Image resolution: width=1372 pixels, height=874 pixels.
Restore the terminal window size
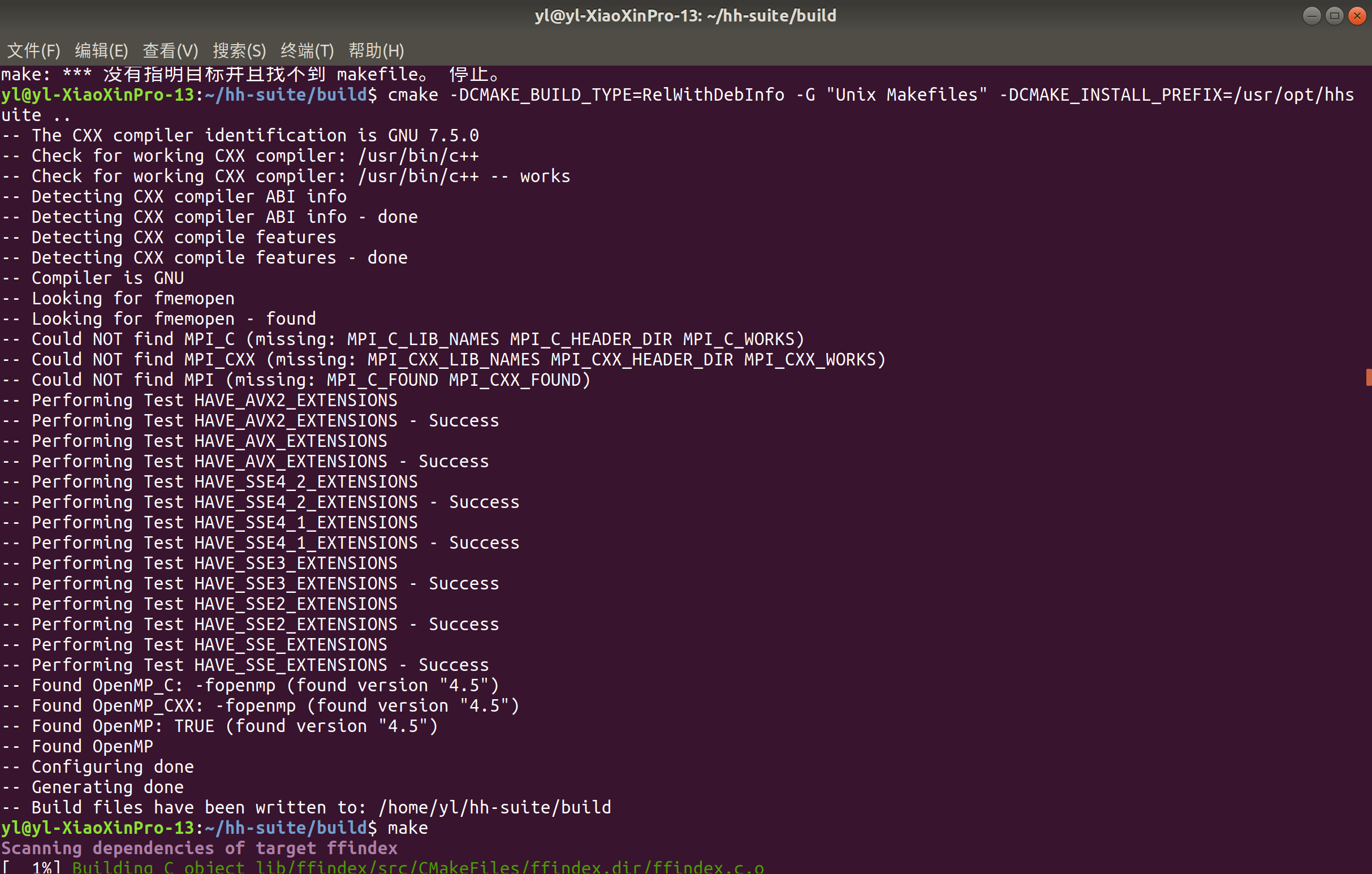(1335, 15)
